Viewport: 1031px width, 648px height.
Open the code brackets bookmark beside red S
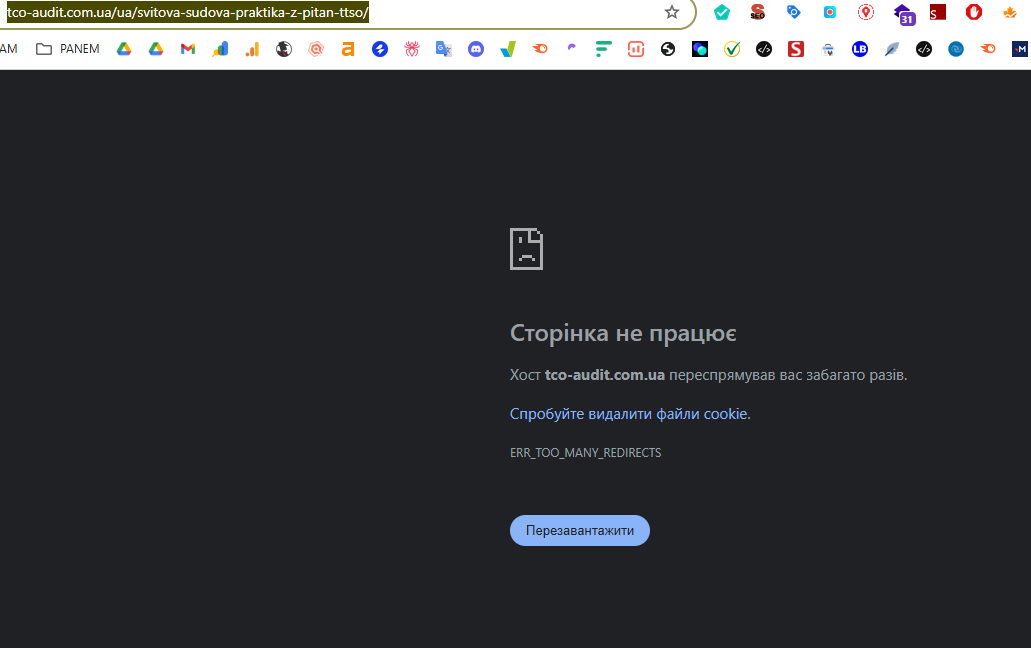[764, 49]
